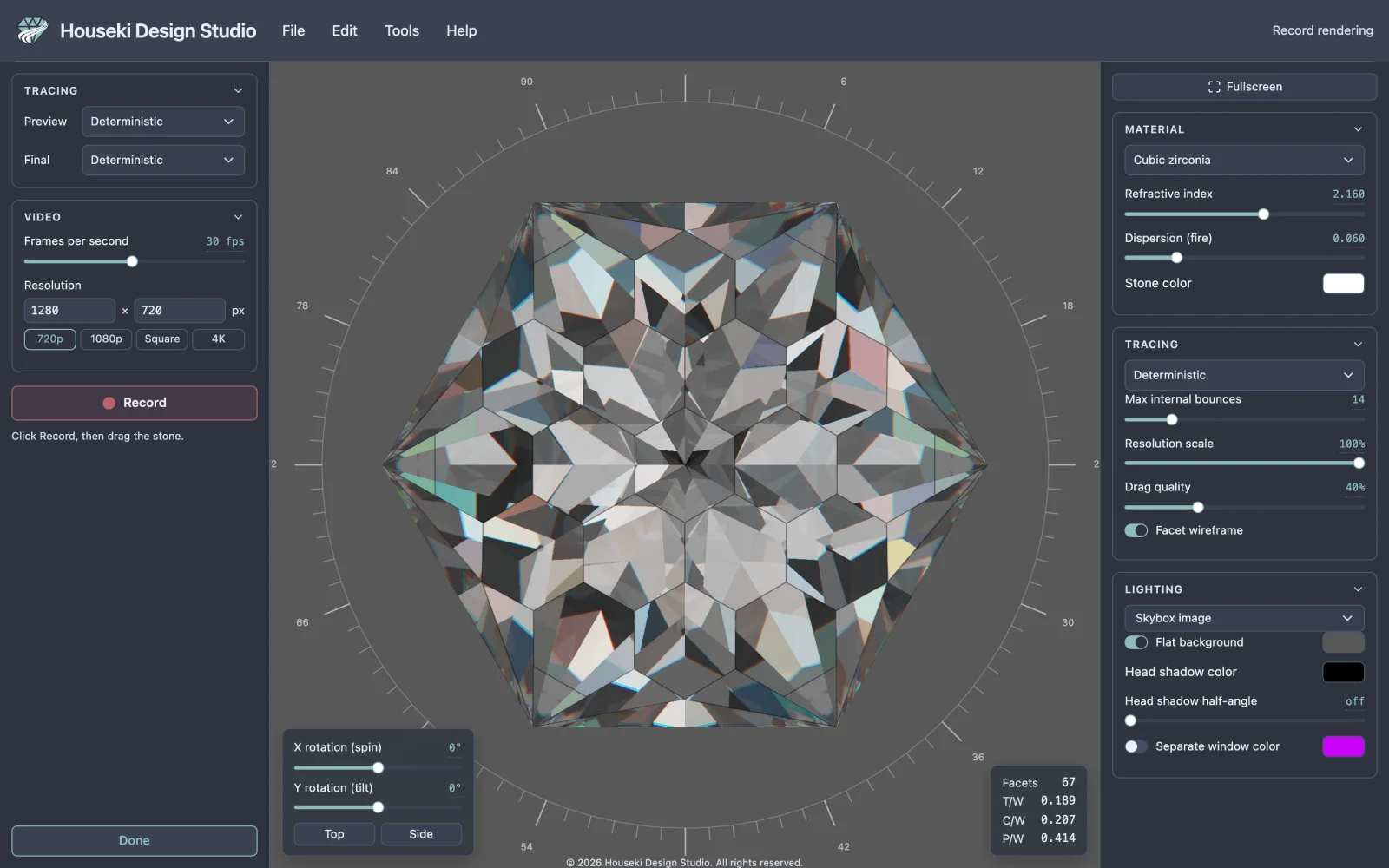Click the magenta window color swatch
Screen dimensions: 1389x868
[x=1343, y=746]
